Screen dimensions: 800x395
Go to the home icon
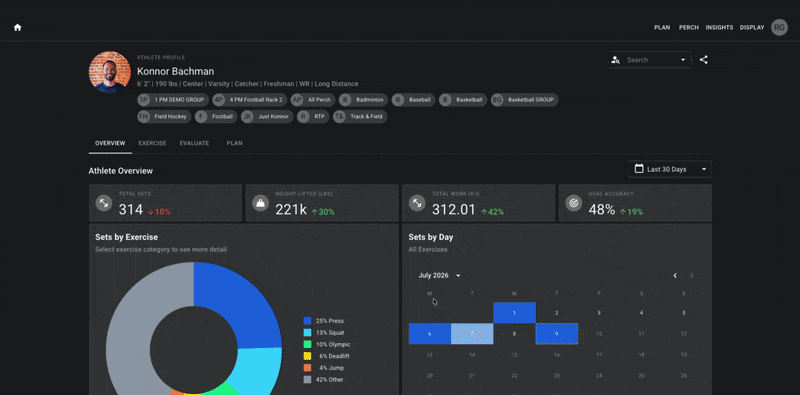tap(18, 28)
